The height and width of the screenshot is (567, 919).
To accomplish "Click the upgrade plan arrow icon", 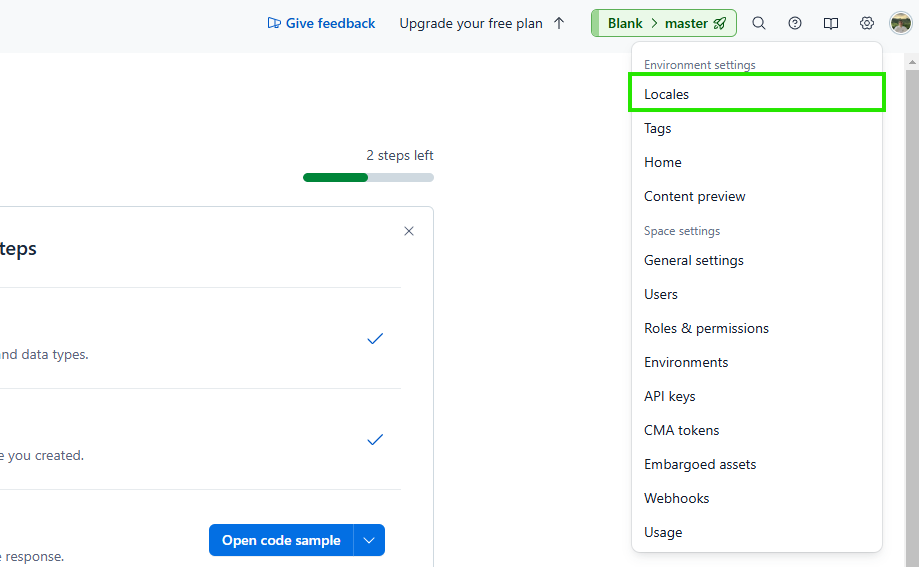I will coord(559,23).
